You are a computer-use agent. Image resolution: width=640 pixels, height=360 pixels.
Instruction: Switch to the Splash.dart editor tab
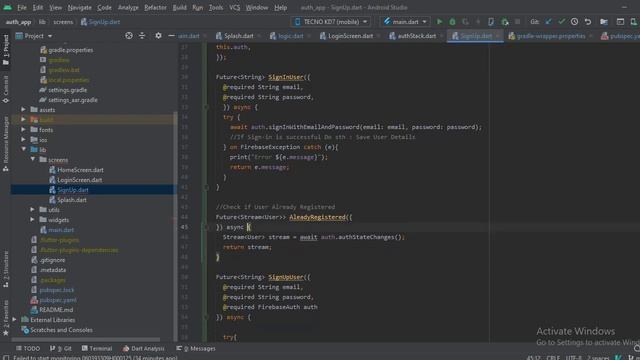238,36
